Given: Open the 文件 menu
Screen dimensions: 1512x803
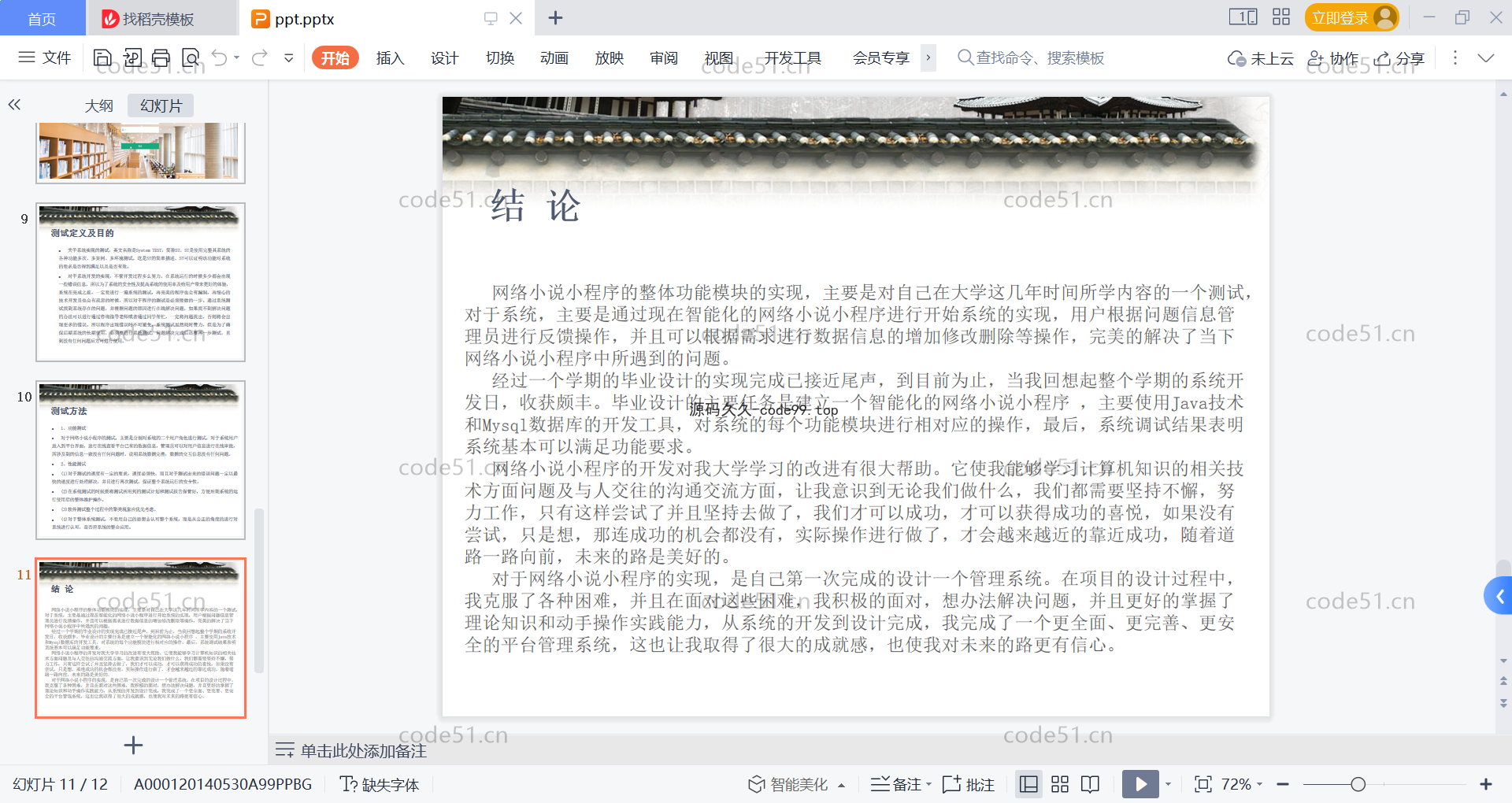Looking at the screenshot, I should tap(45, 57).
